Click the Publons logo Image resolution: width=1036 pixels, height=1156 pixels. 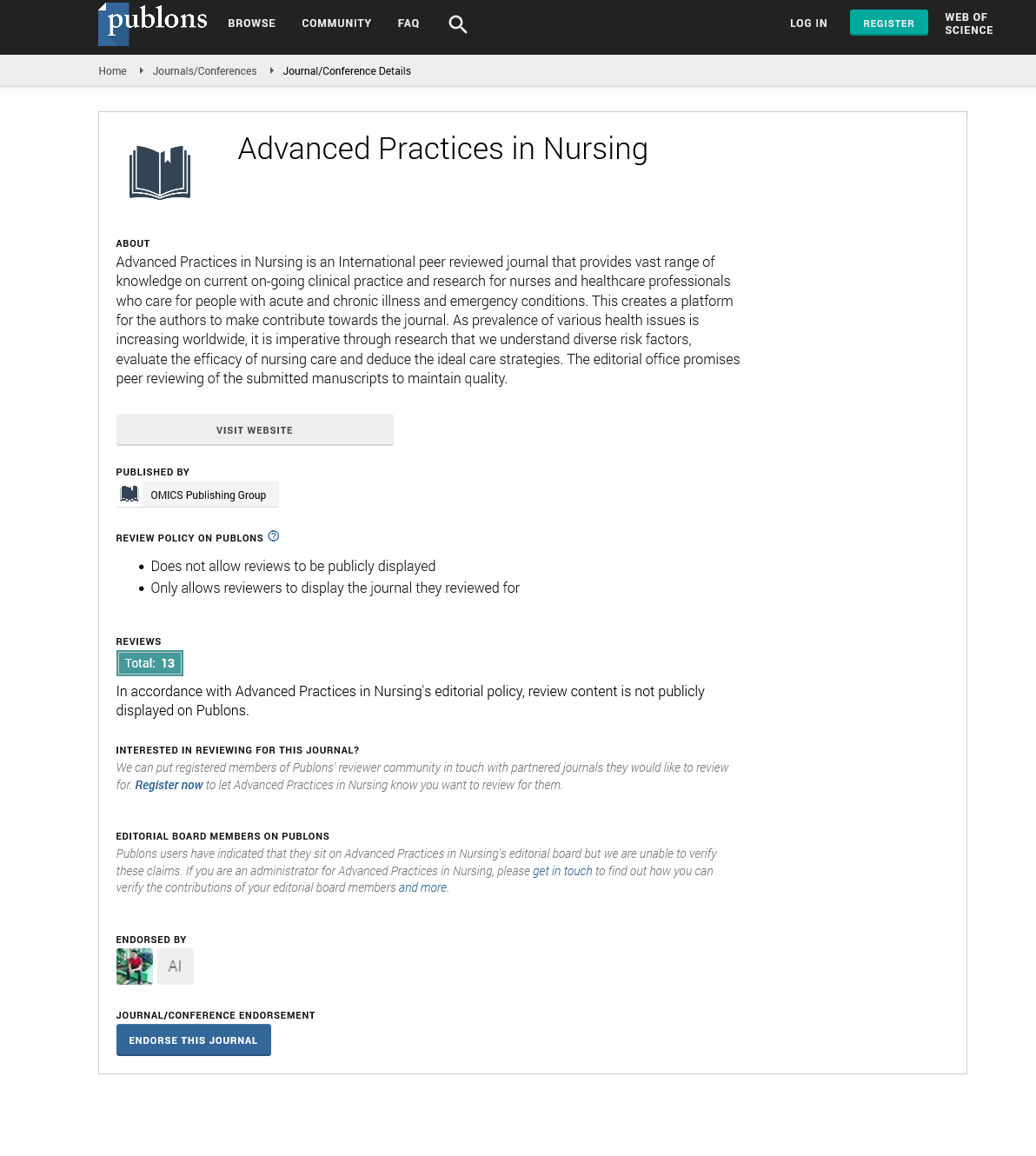click(x=153, y=23)
